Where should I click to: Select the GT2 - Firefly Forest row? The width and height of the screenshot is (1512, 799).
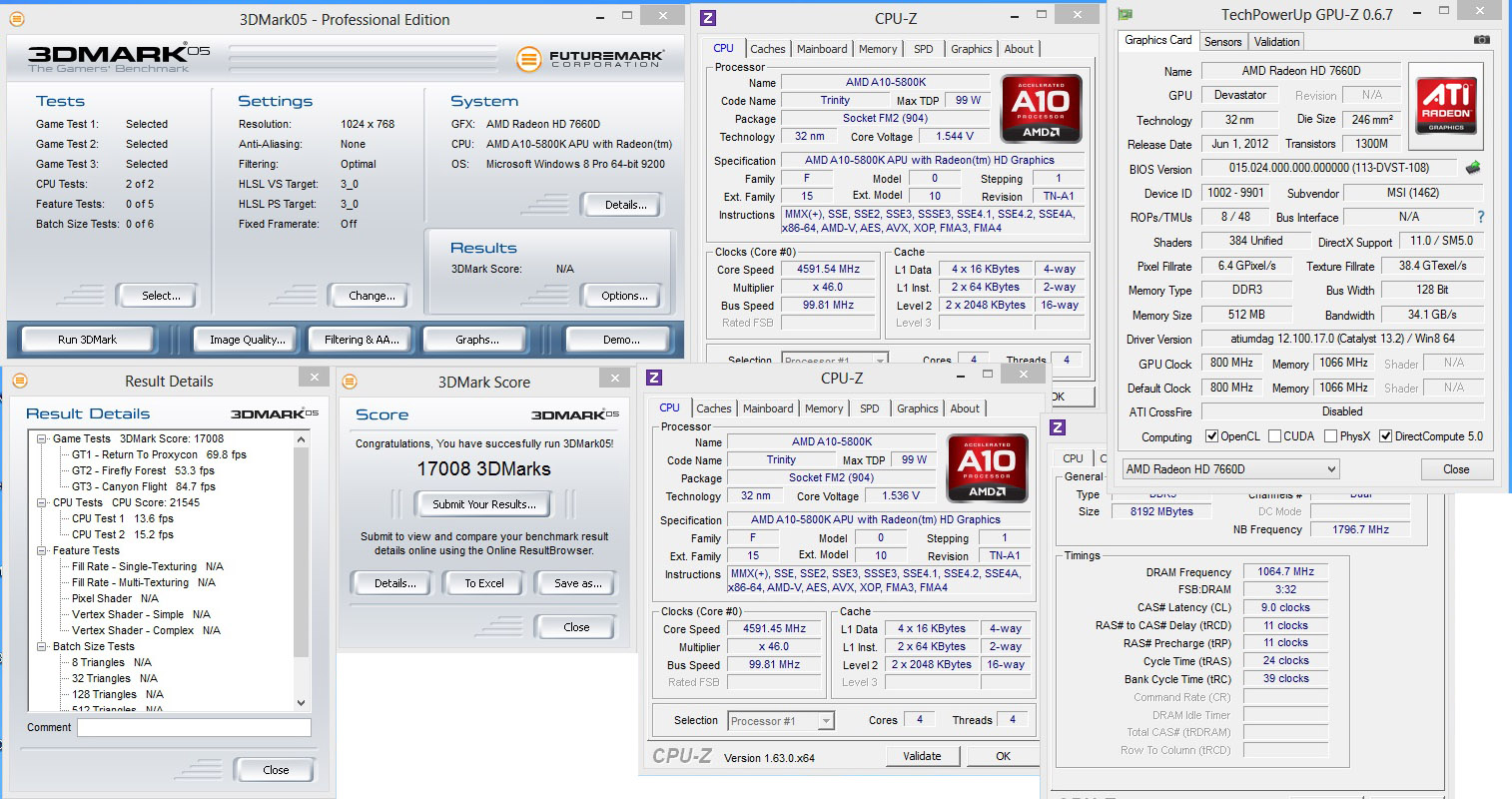pos(143,470)
